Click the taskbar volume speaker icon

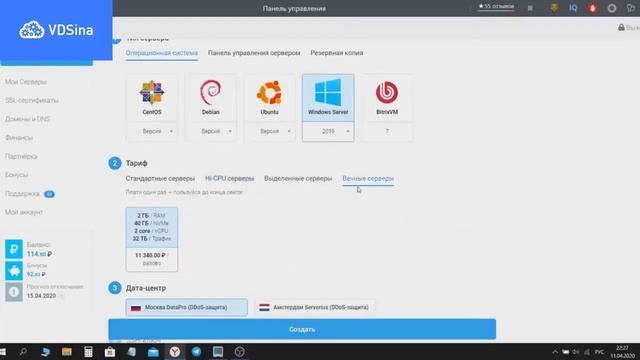[x=576, y=352]
